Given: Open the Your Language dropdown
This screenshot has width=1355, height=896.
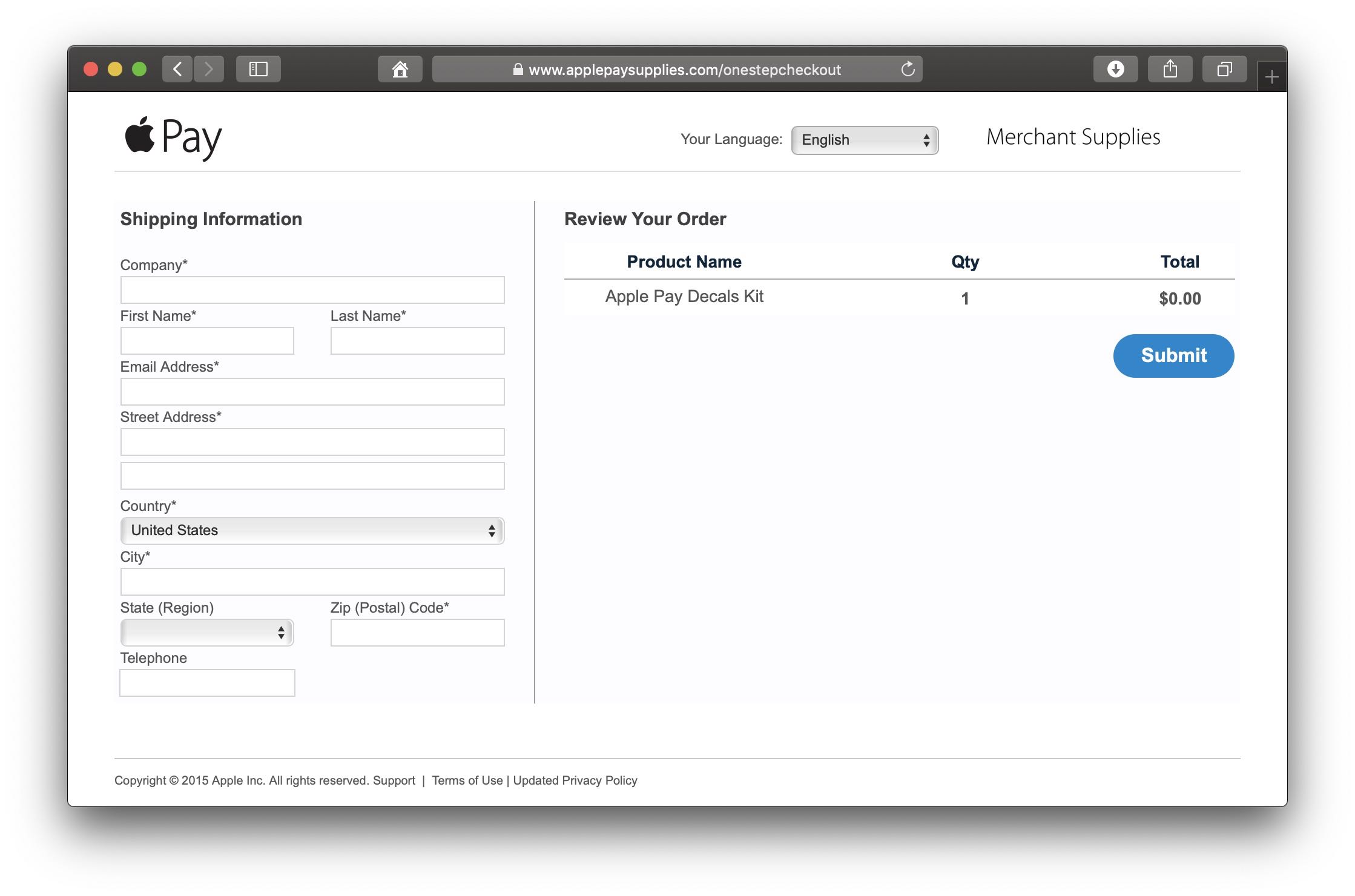Looking at the screenshot, I should 865,140.
